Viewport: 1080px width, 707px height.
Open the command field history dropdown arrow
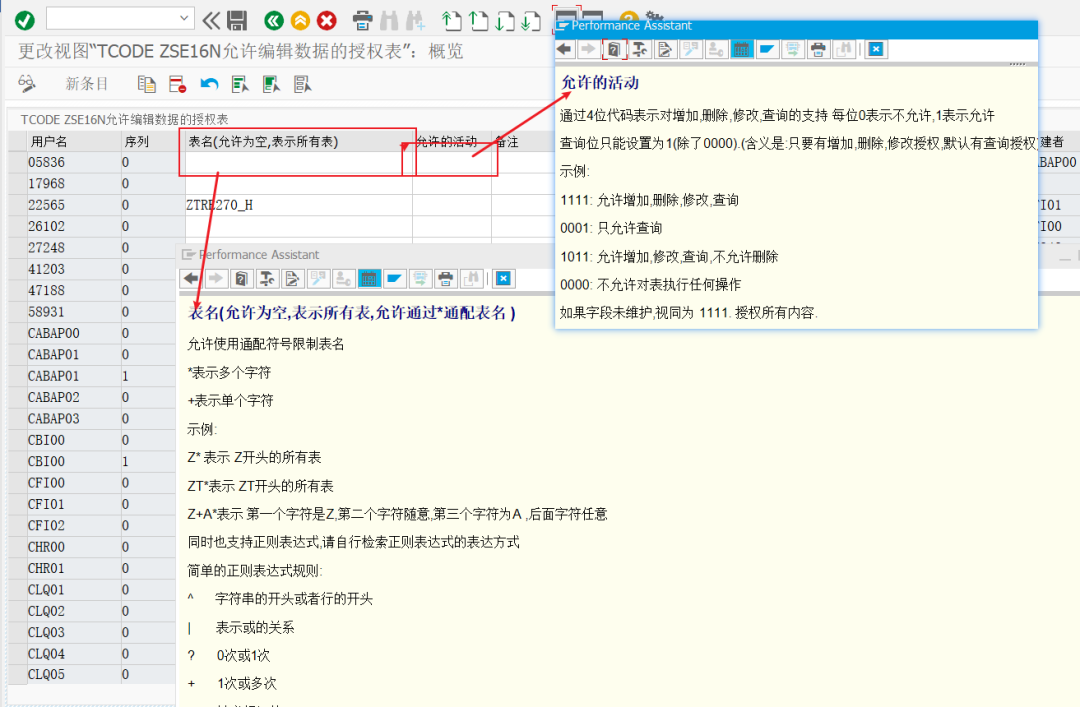(x=185, y=19)
